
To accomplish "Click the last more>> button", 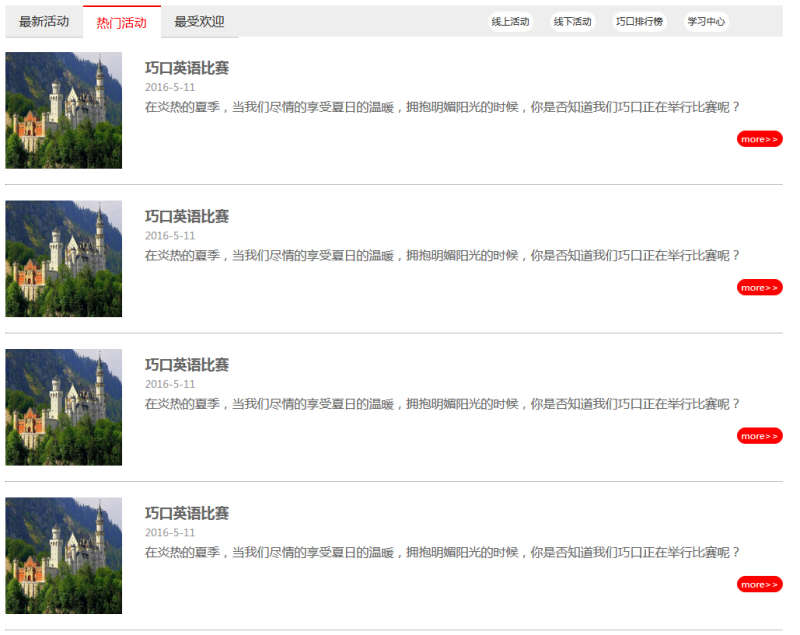I will (758, 584).
